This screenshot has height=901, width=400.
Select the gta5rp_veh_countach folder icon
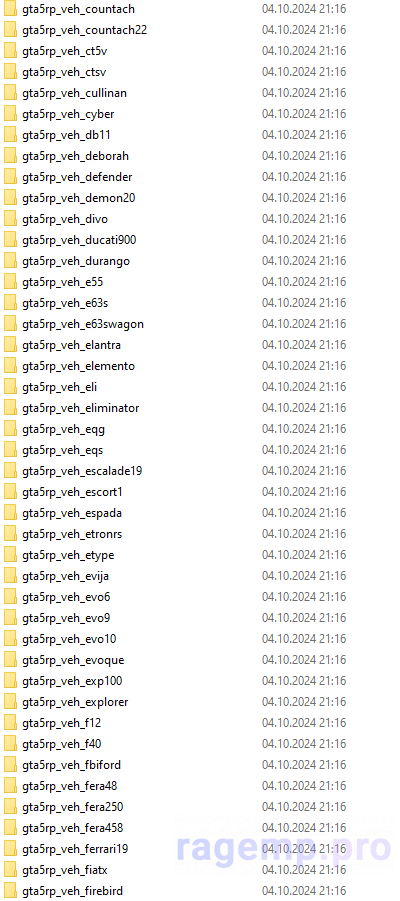10,9
